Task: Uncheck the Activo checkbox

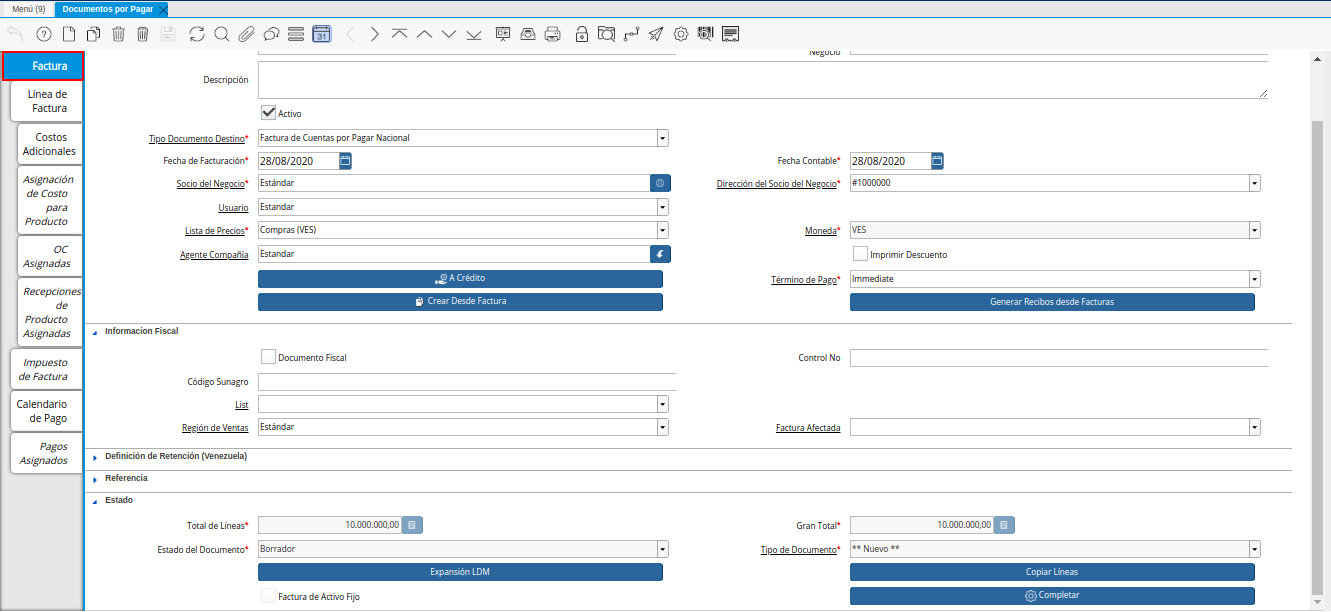Action: [x=268, y=113]
